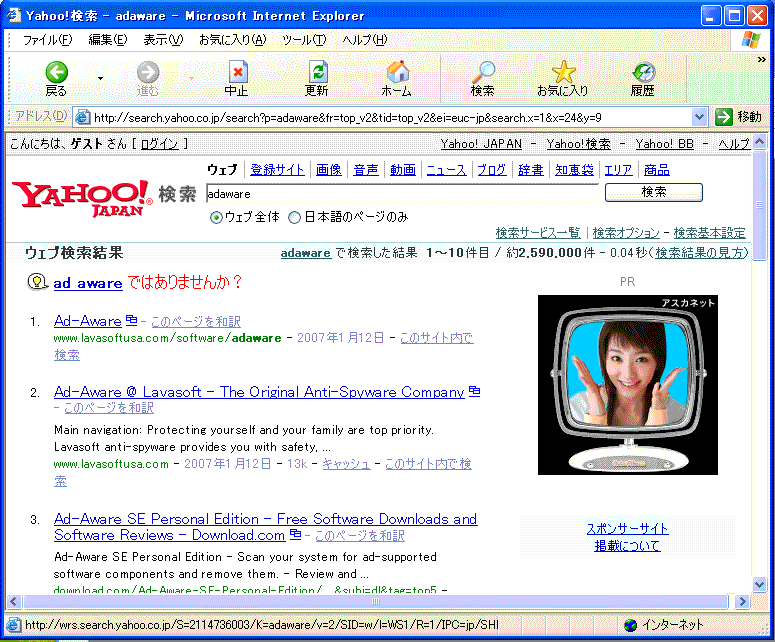The height and width of the screenshot is (642, 775).
Task: Click the 検索オプション link
Action: coord(626,233)
